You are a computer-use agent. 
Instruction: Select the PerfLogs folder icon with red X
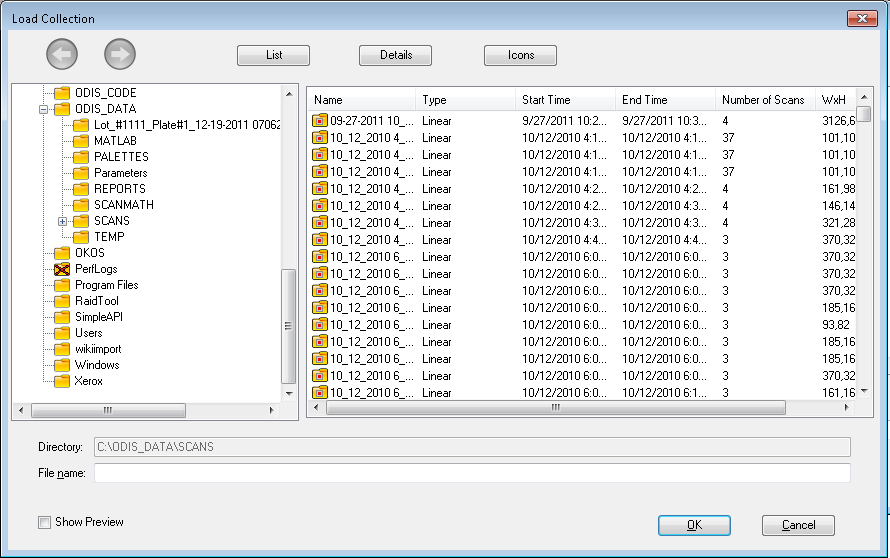[62, 269]
